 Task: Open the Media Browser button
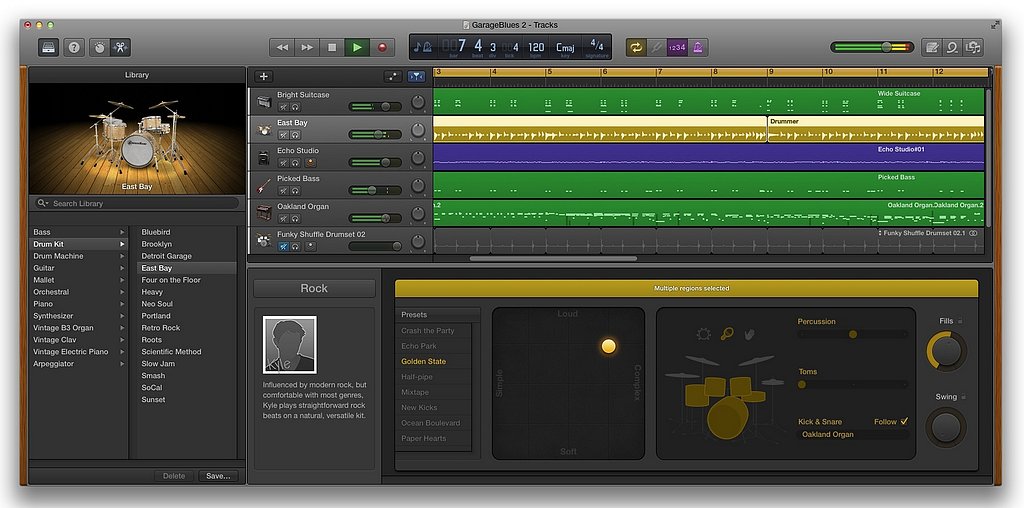coord(973,48)
